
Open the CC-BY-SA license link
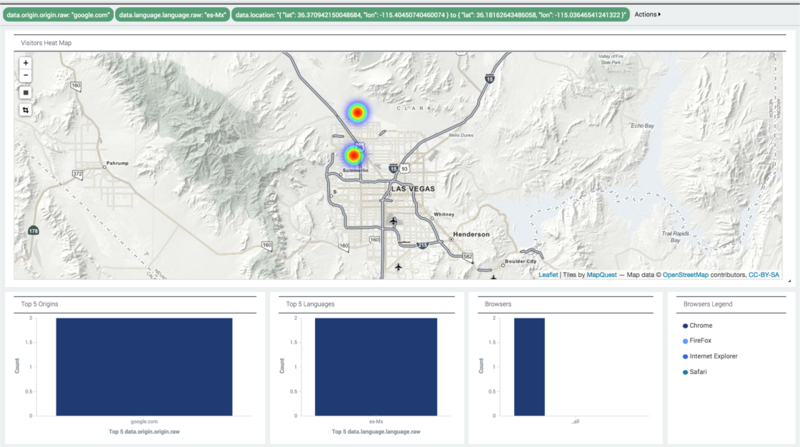pyautogui.click(x=763, y=275)
